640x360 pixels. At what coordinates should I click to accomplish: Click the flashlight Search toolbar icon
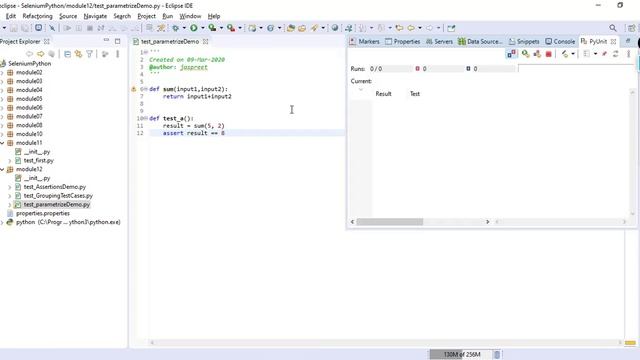click(314, 28)
